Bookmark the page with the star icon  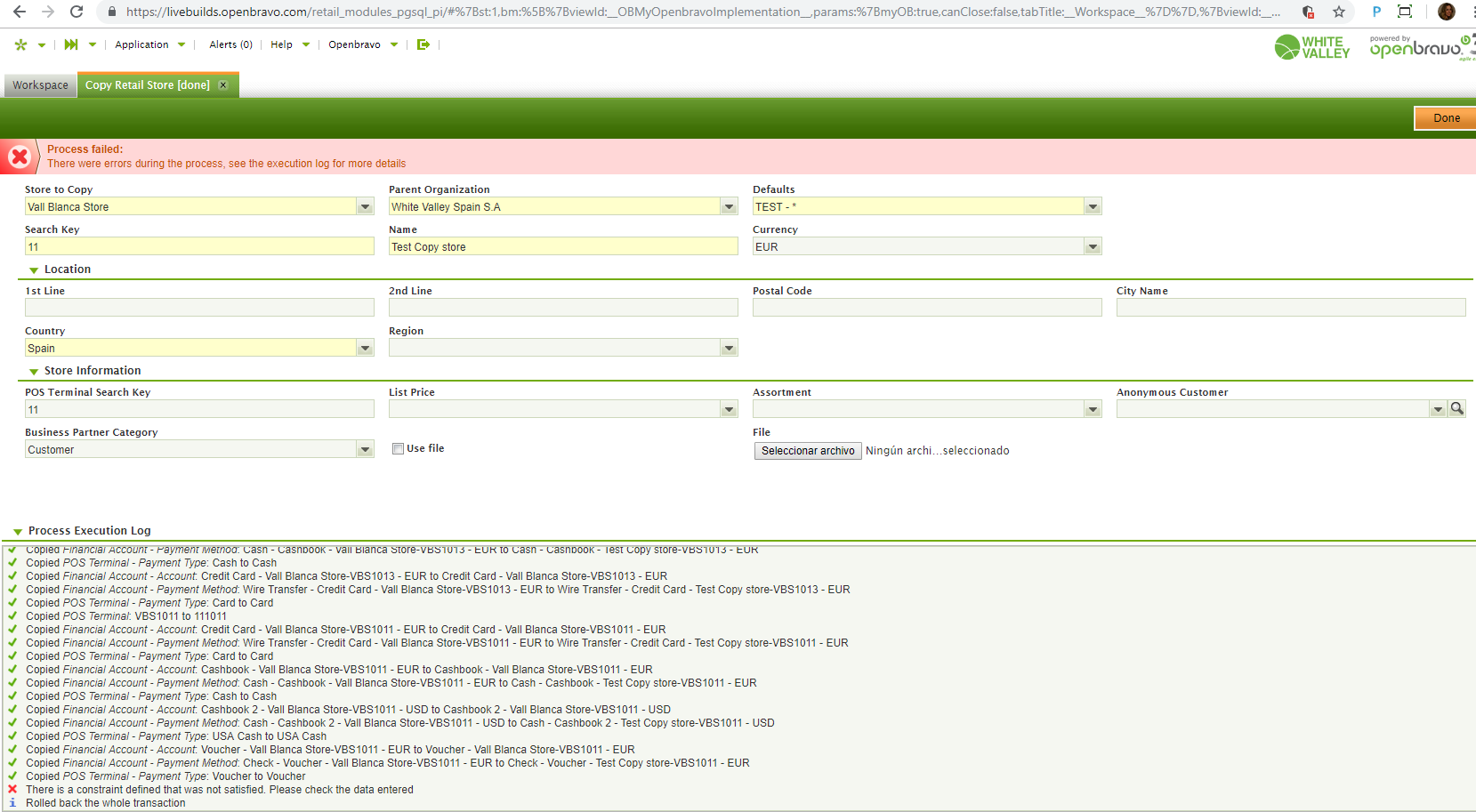tap(1339, 12)
